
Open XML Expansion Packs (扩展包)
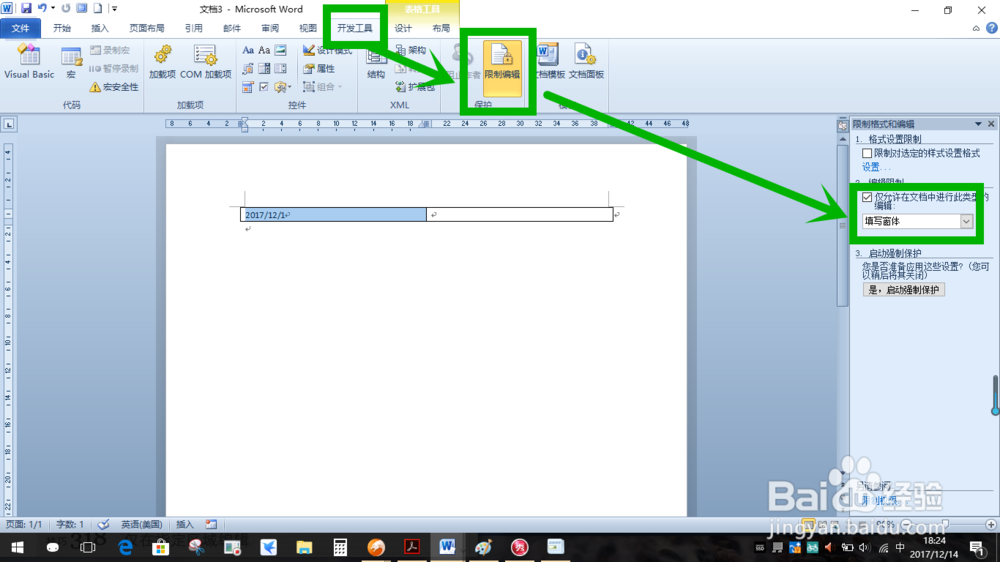tap(415, 87)
